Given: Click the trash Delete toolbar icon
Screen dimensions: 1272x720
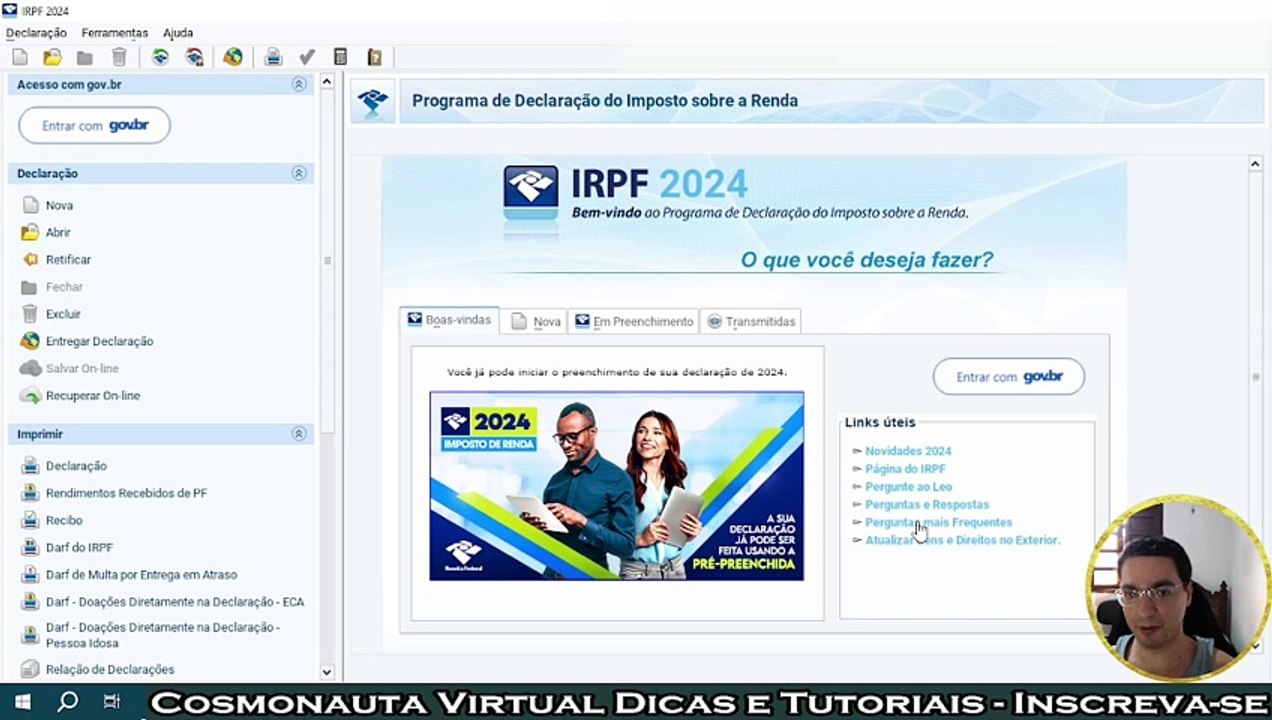Looking at the screenshot, I should (119, 58).
